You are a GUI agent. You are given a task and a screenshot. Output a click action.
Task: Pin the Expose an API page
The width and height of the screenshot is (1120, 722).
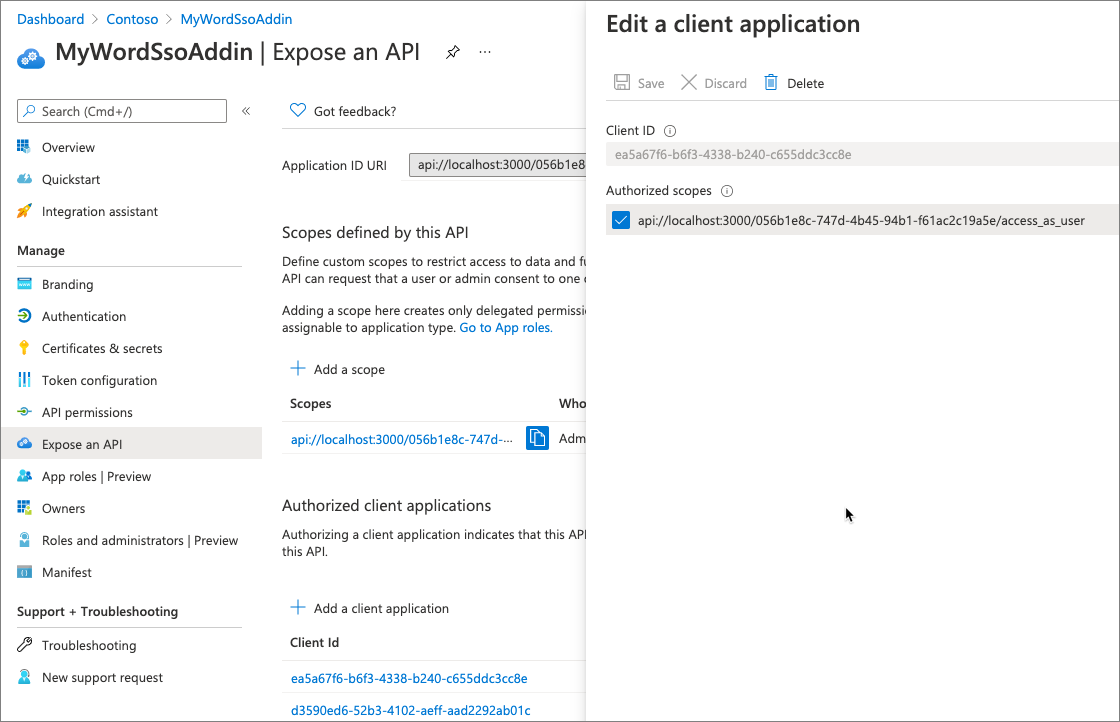[453, 52]
